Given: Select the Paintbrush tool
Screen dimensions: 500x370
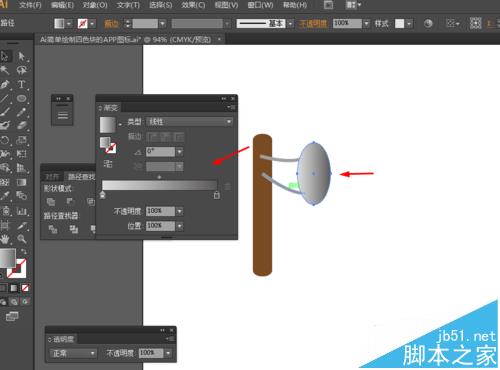Looking at the screenshot, I should [5, 112].
